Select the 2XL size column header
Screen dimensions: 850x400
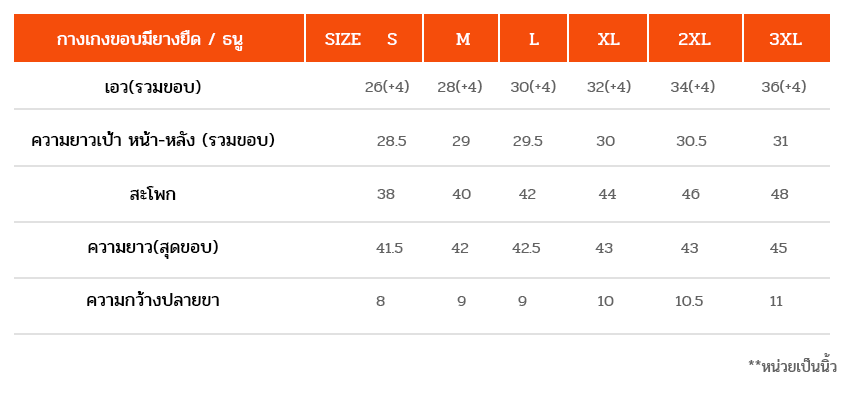point(695,38)
